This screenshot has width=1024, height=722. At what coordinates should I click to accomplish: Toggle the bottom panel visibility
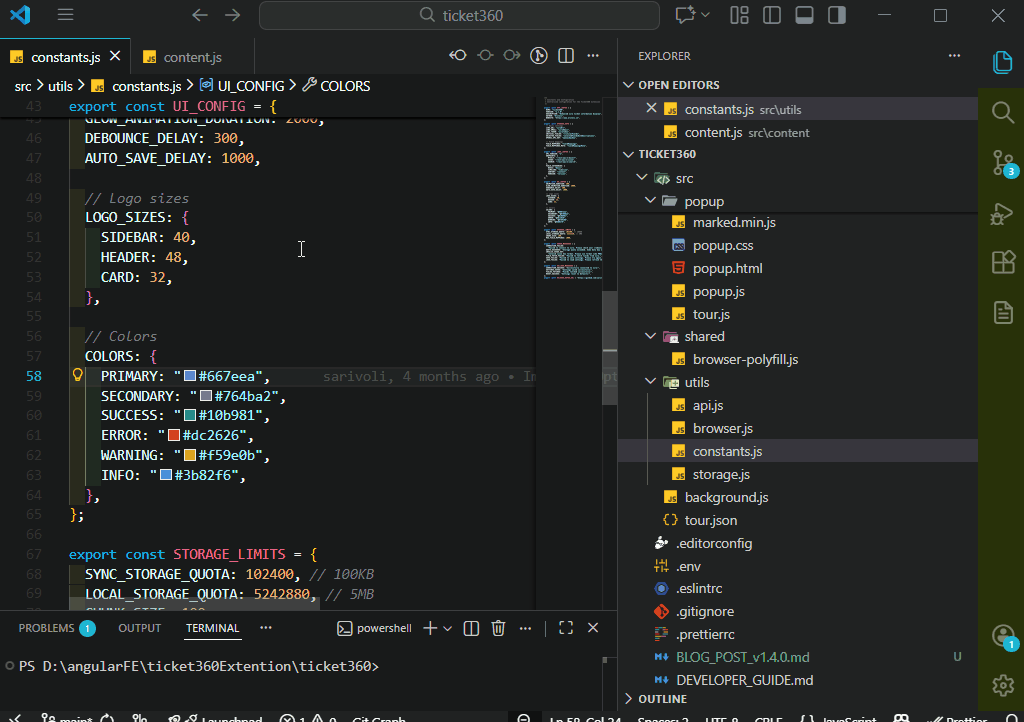click(x=804, y=15)
